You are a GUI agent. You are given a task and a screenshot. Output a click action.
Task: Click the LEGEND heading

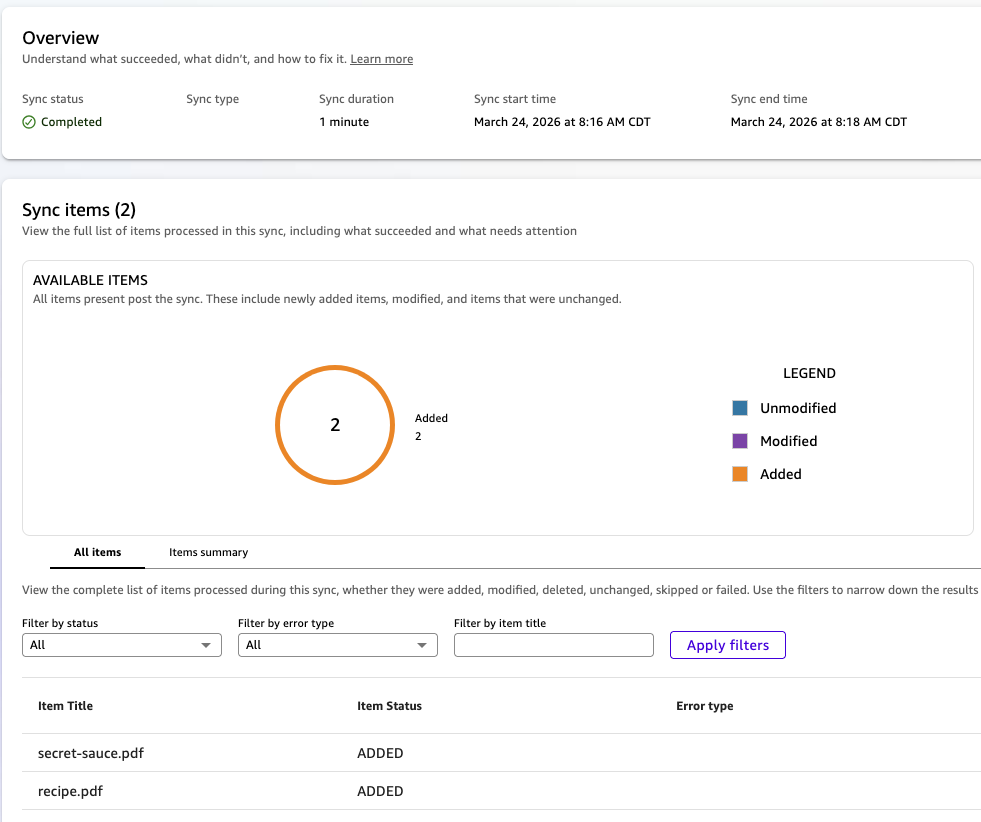point(809,373)
